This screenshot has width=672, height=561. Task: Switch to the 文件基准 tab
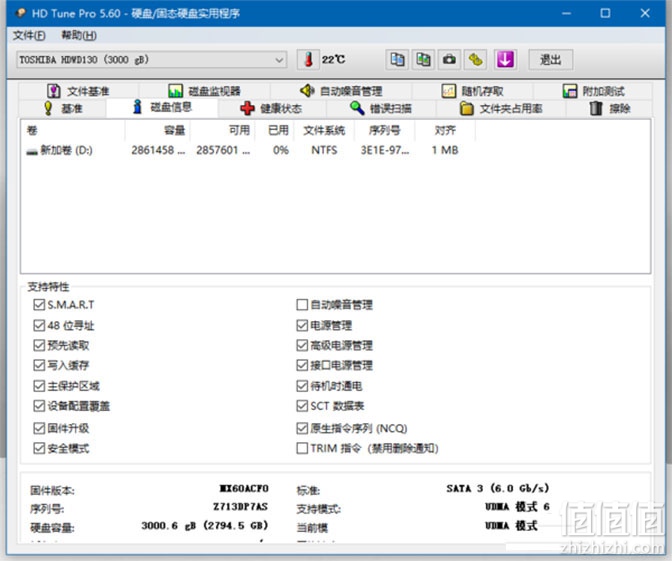pyautogui.click(x=78, y=91)
